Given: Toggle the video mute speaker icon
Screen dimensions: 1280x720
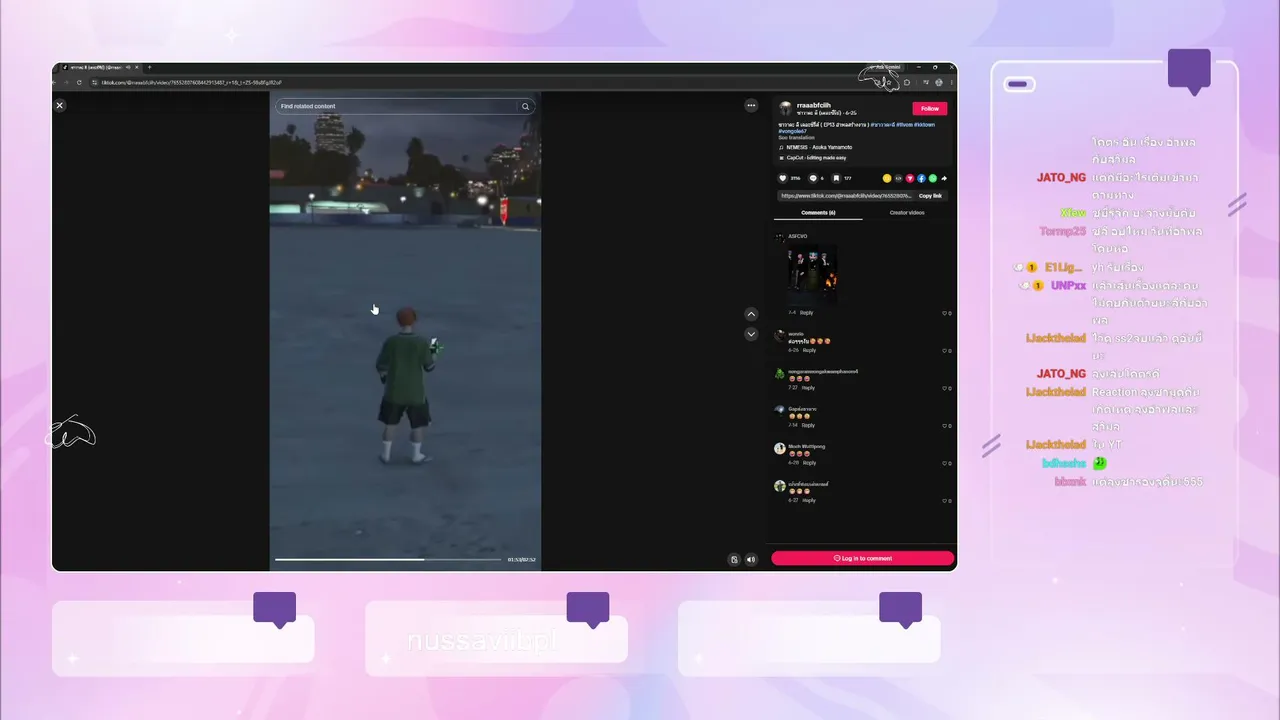Looking at the screenshot, I should pos(750,559).
